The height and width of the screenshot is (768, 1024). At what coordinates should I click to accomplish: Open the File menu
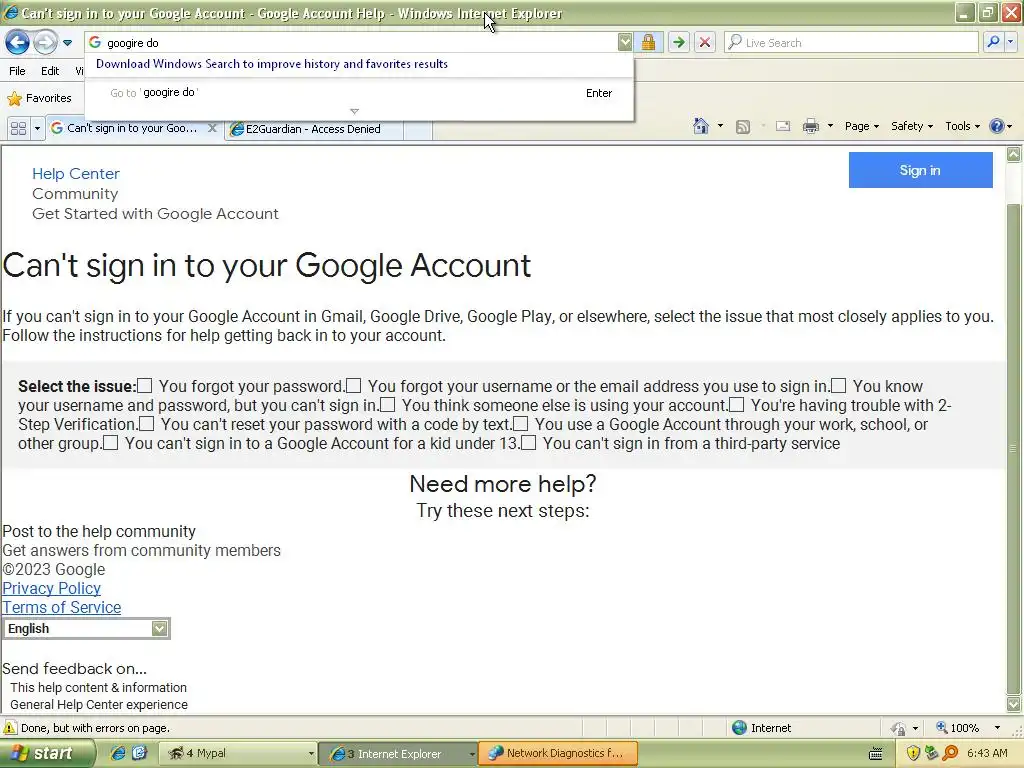coord(18,71)
